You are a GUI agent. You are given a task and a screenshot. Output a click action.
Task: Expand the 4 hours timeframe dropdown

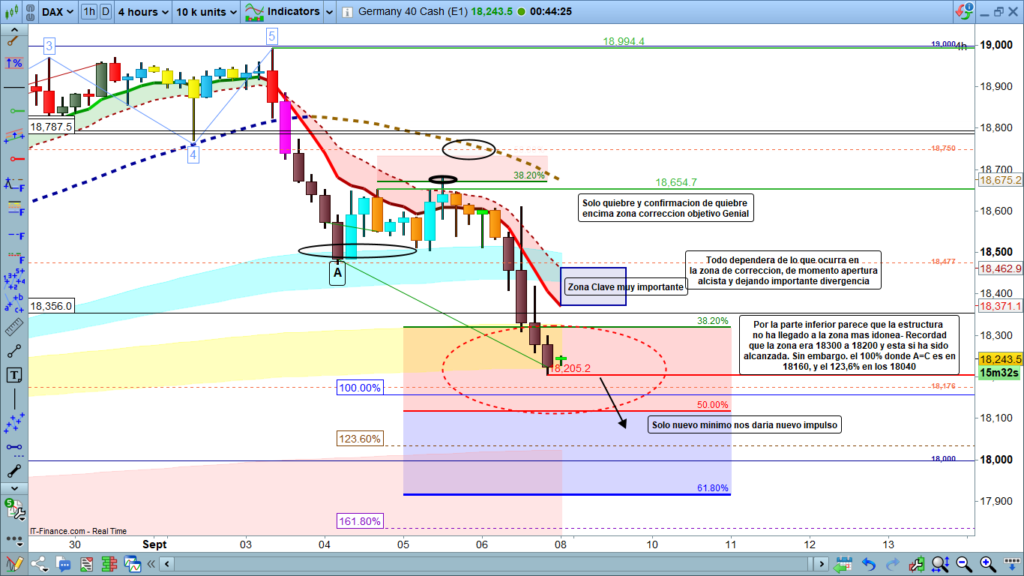pyautogui.click(x=142, y=12)
